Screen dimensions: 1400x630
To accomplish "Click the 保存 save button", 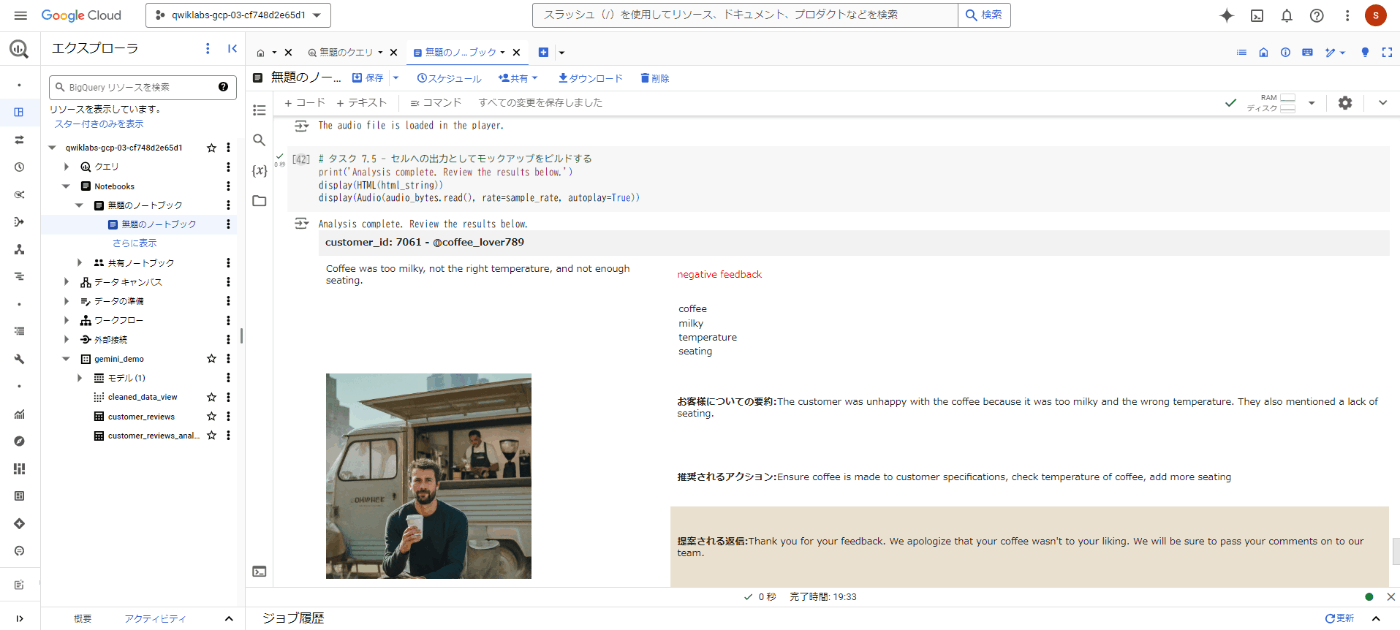I will [368, 78].
